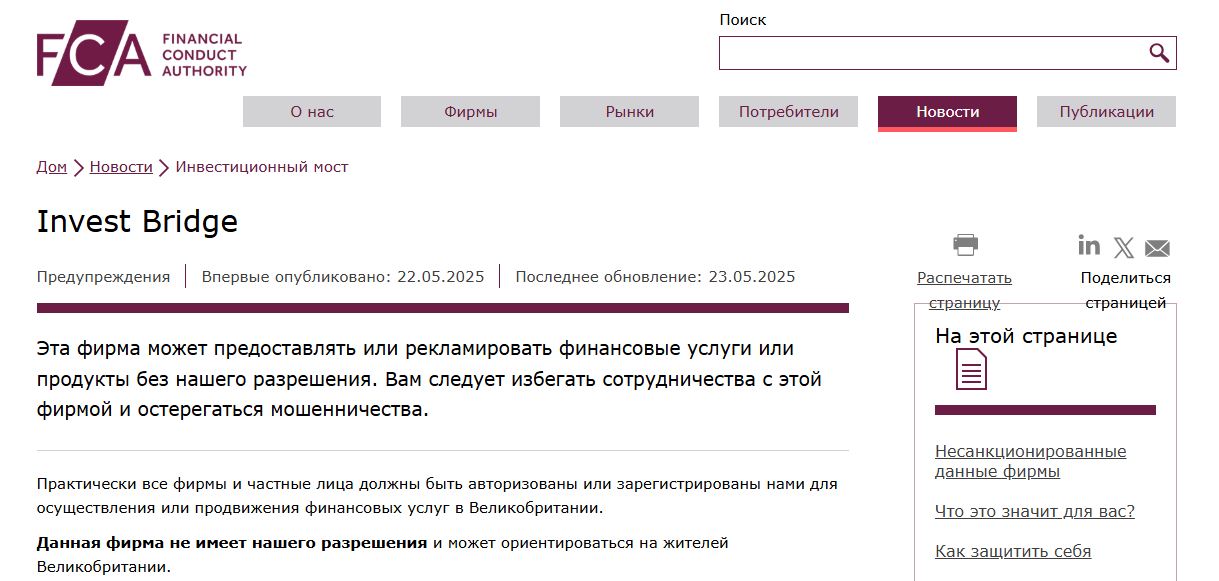Share the page via LinkedIn icon
Image resolution: width=1219 pixels, height=581 pixels.
tap(1089, 245)
